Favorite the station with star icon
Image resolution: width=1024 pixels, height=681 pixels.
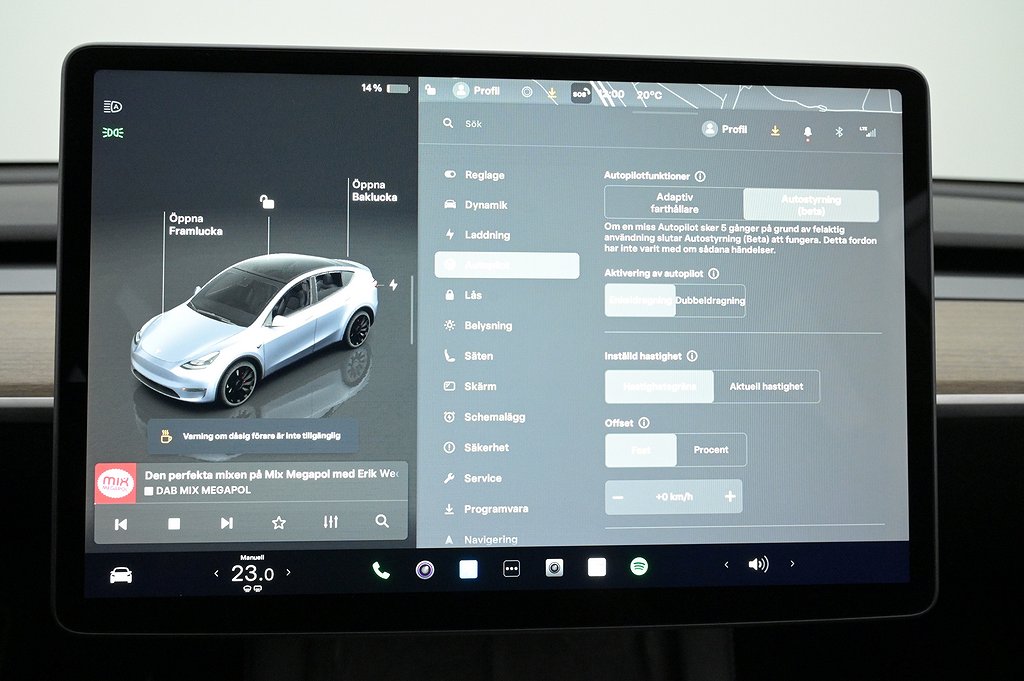click(x=279, y=523)
